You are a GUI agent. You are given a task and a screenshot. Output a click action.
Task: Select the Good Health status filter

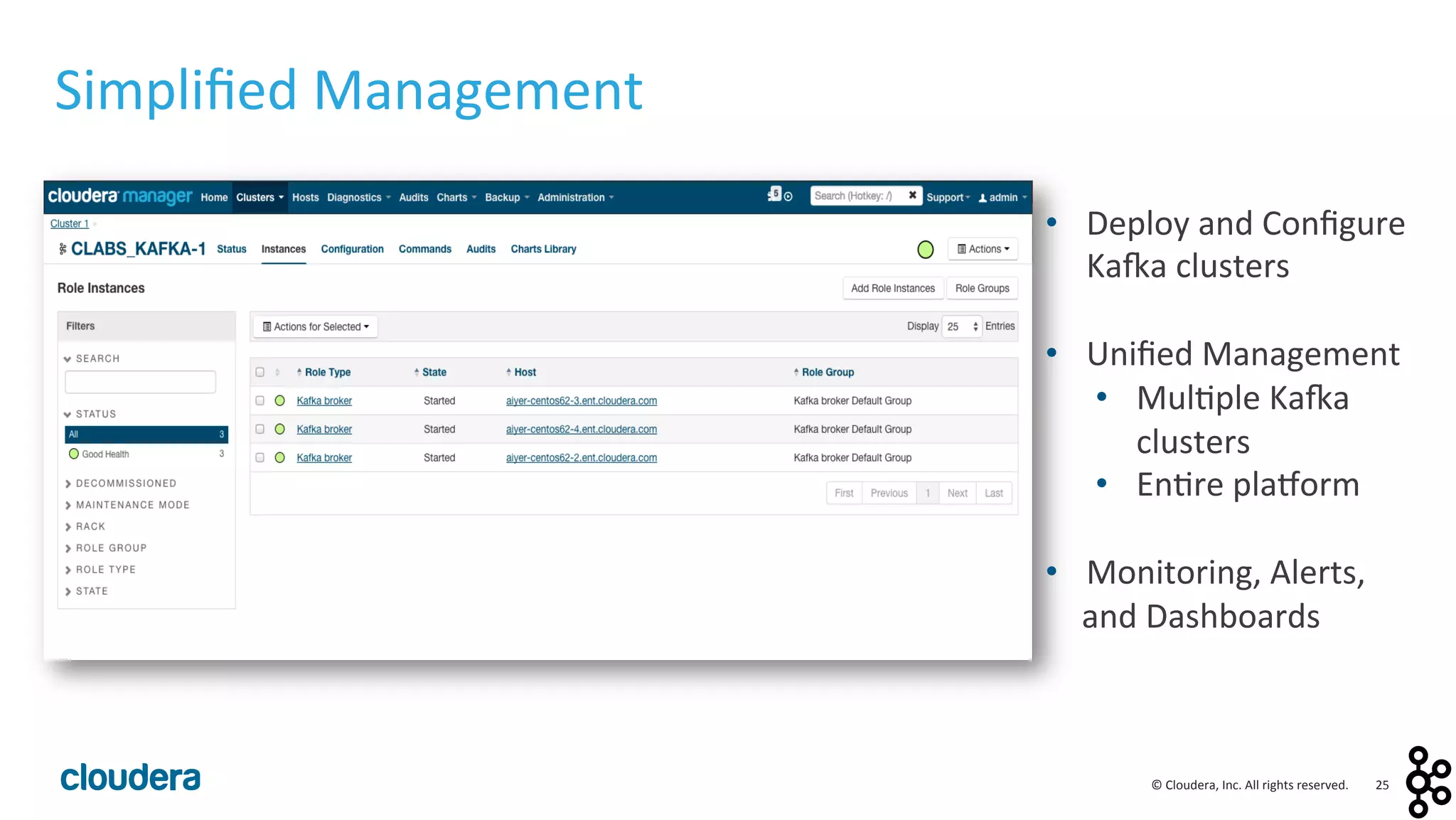(x=146, y=454)
